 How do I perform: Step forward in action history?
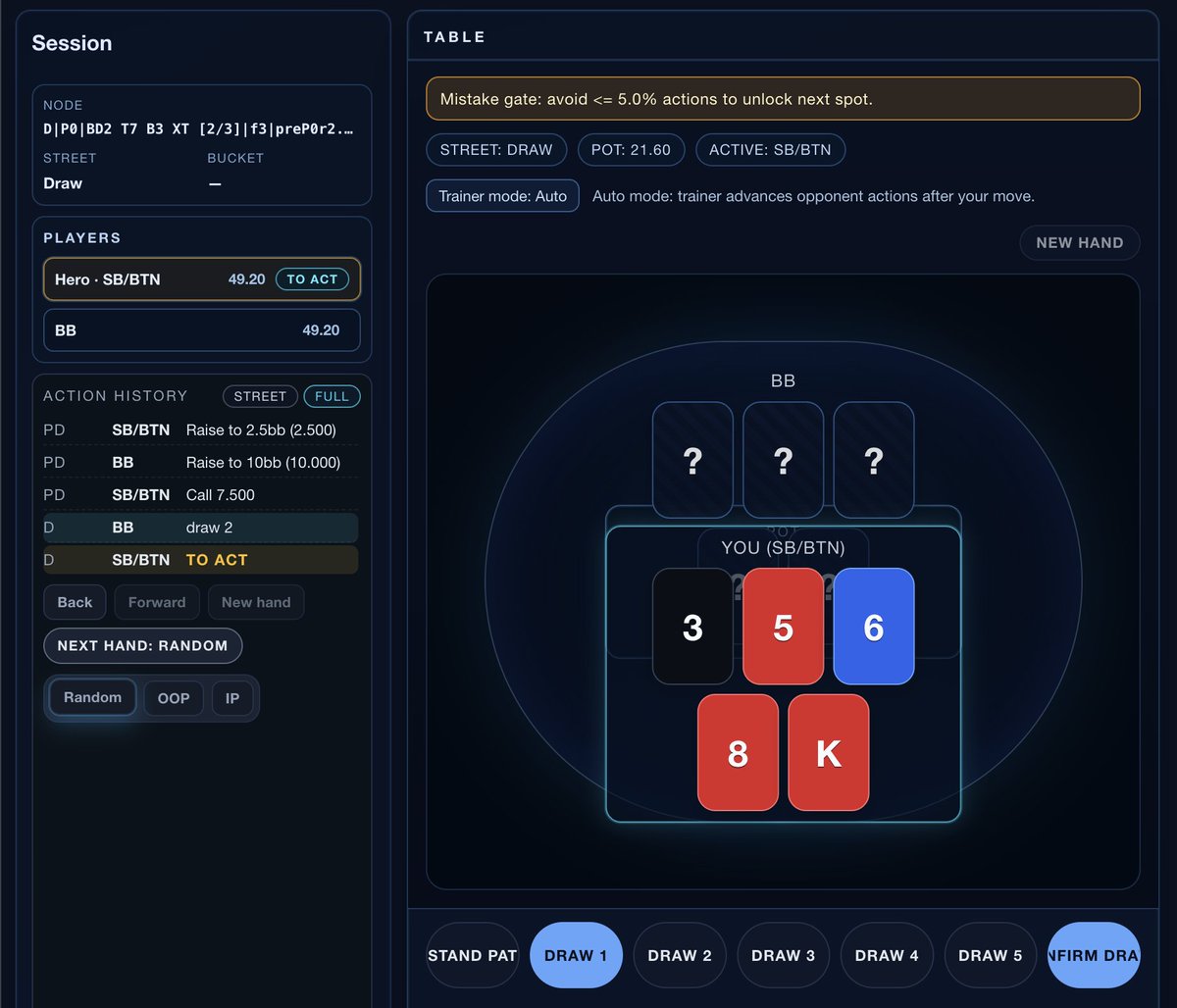point(157,602)
